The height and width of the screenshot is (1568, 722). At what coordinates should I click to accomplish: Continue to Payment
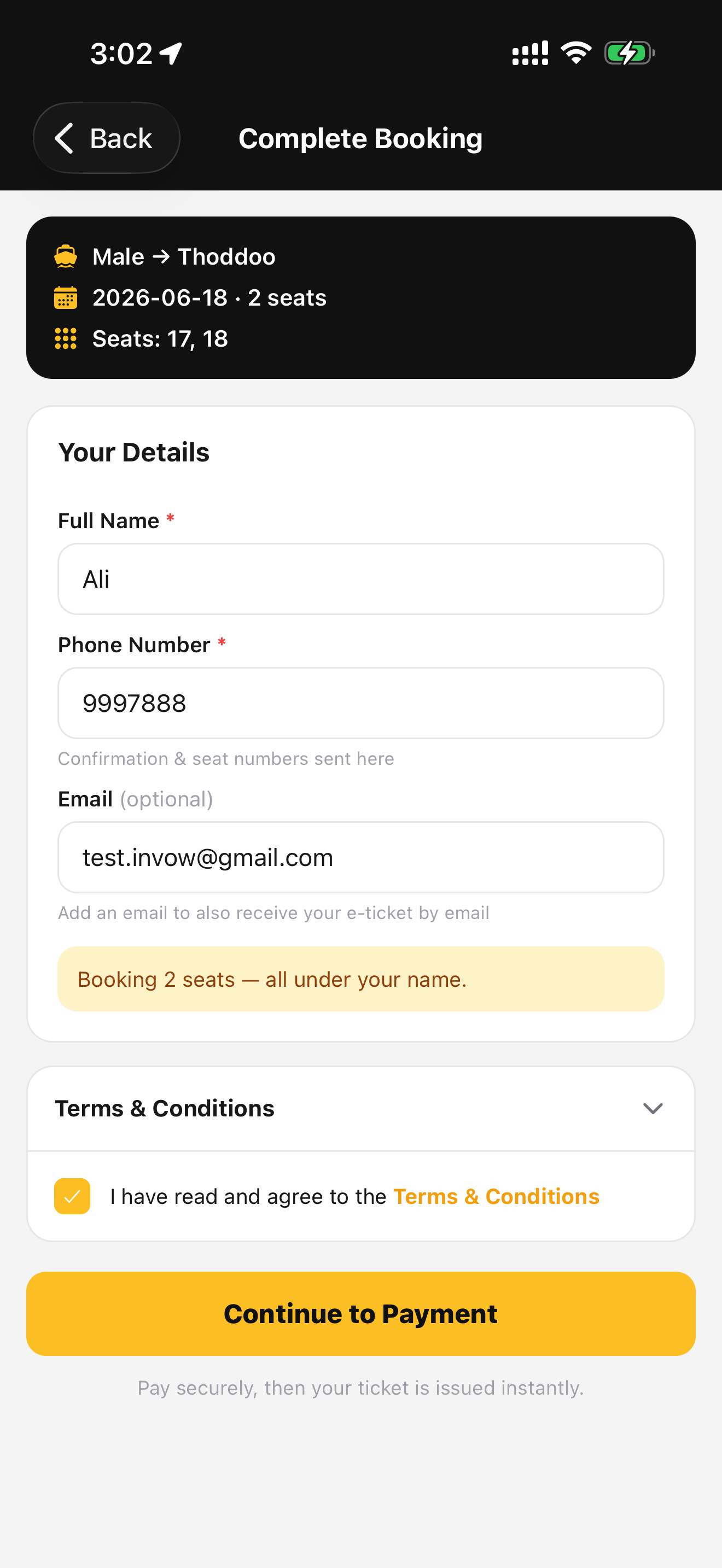click(x=361, y=1314)
